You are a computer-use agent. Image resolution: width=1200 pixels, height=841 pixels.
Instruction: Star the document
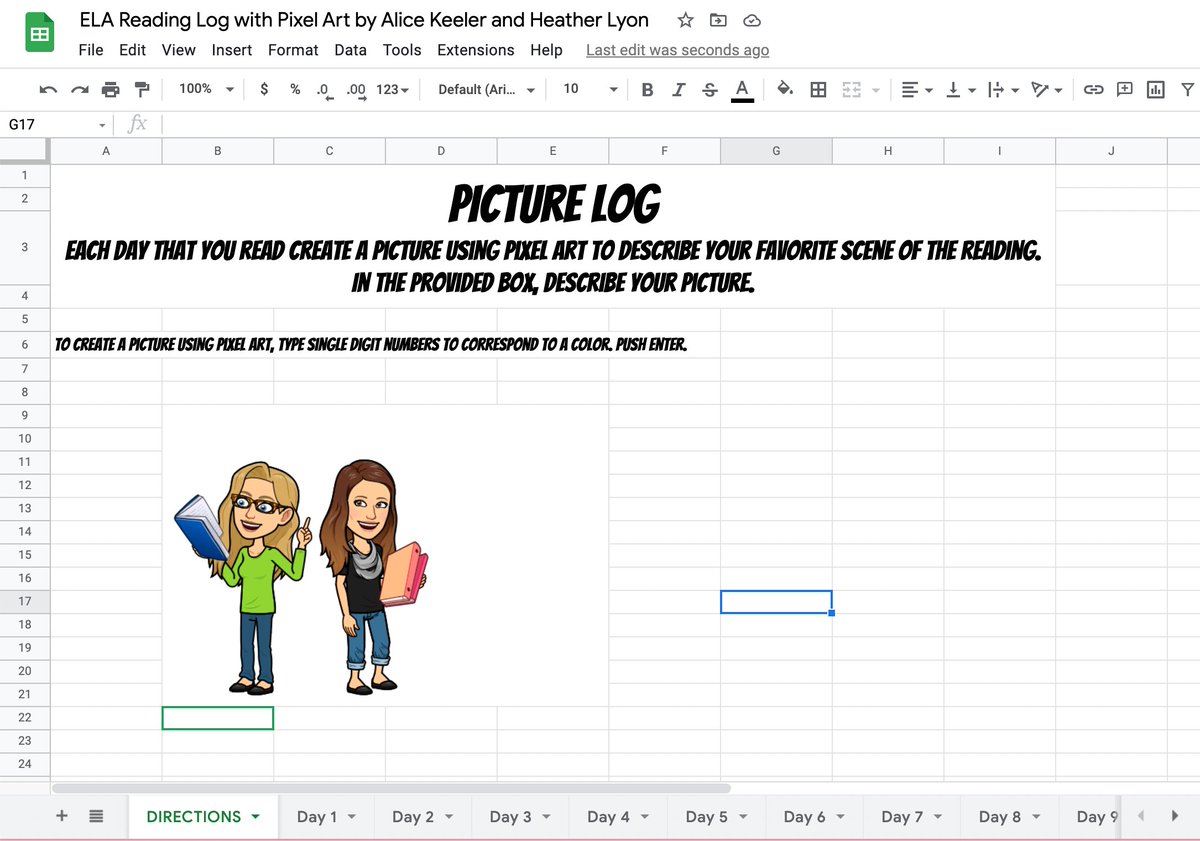click(685, 20)
